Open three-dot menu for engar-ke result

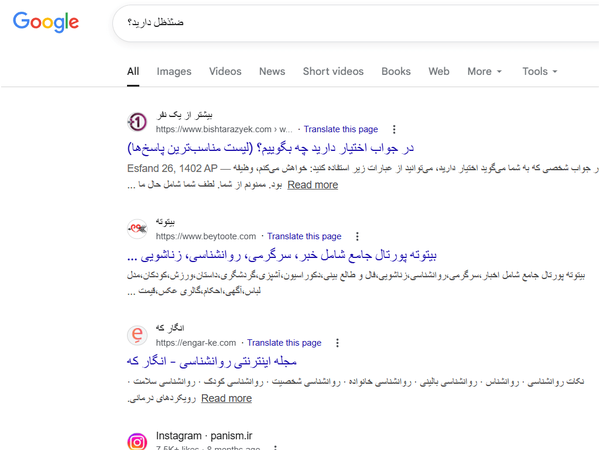(337, 343)
